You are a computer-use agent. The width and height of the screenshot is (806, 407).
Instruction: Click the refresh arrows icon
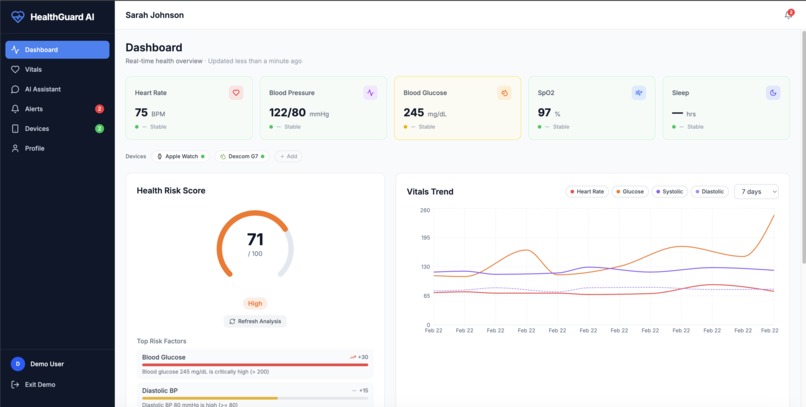click(x=232, y=321)
